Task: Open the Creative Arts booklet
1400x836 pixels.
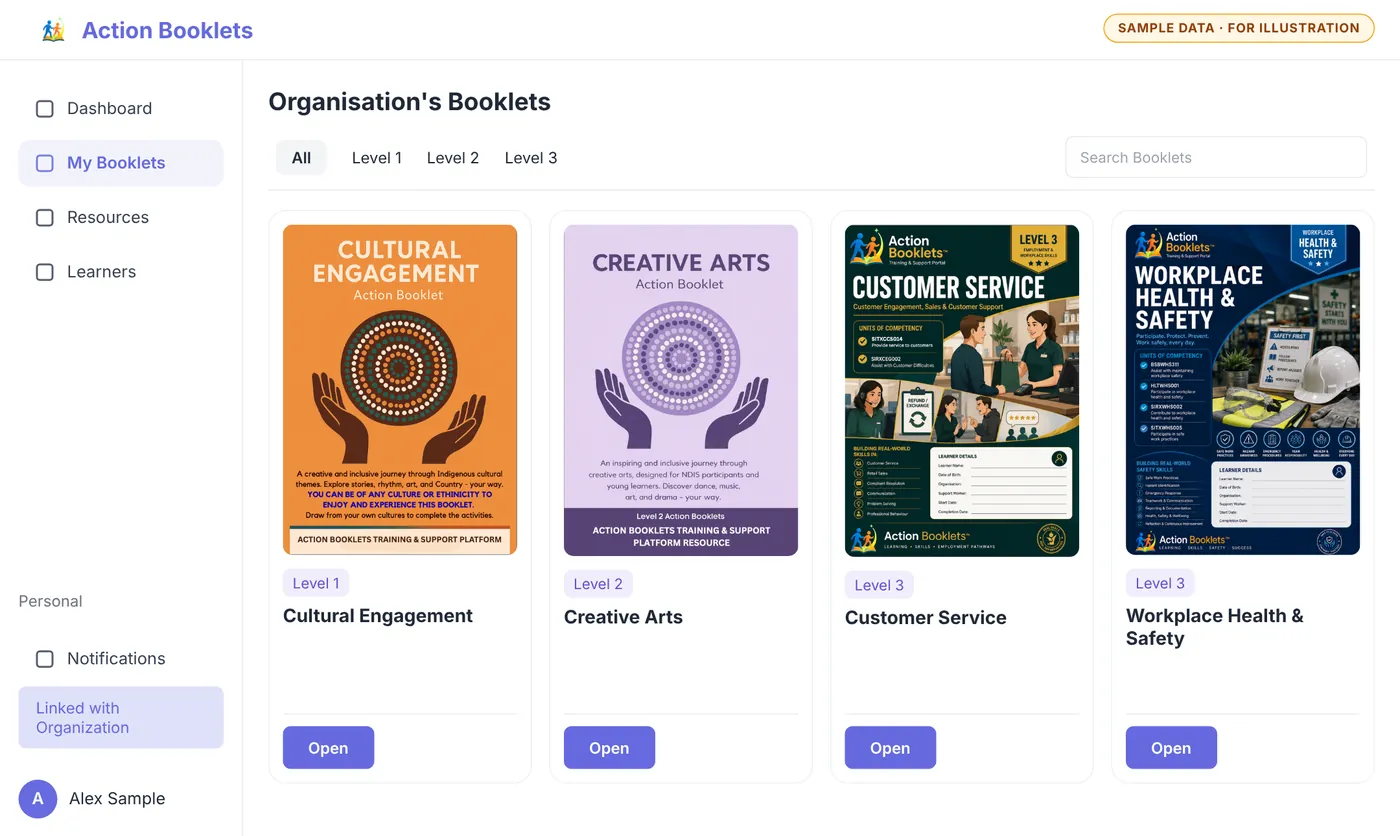Action: tap(609, 748)
